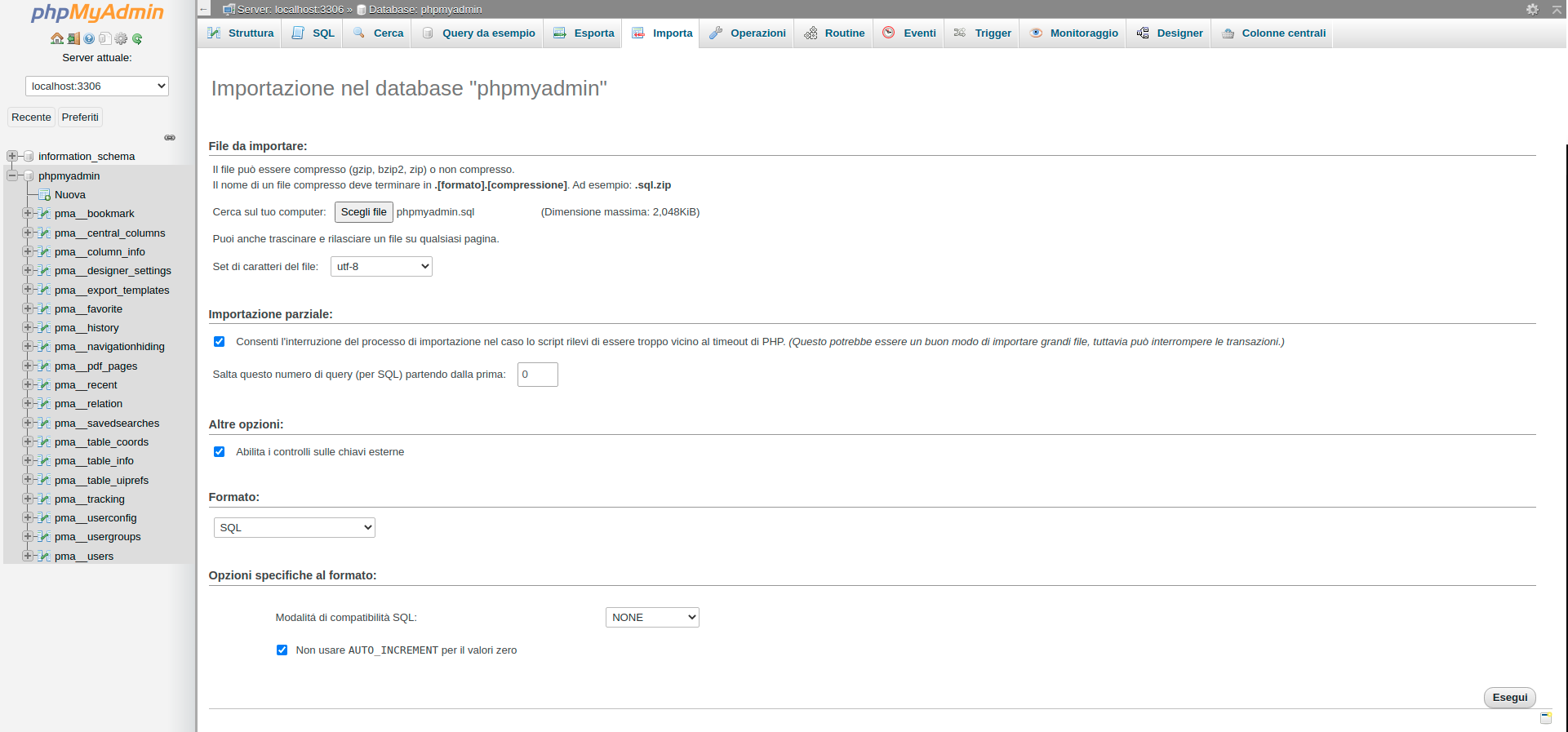
Task: Toggle 'Non usare AUTO_INCREMENT' checkbox
Action: pos(282,650)
